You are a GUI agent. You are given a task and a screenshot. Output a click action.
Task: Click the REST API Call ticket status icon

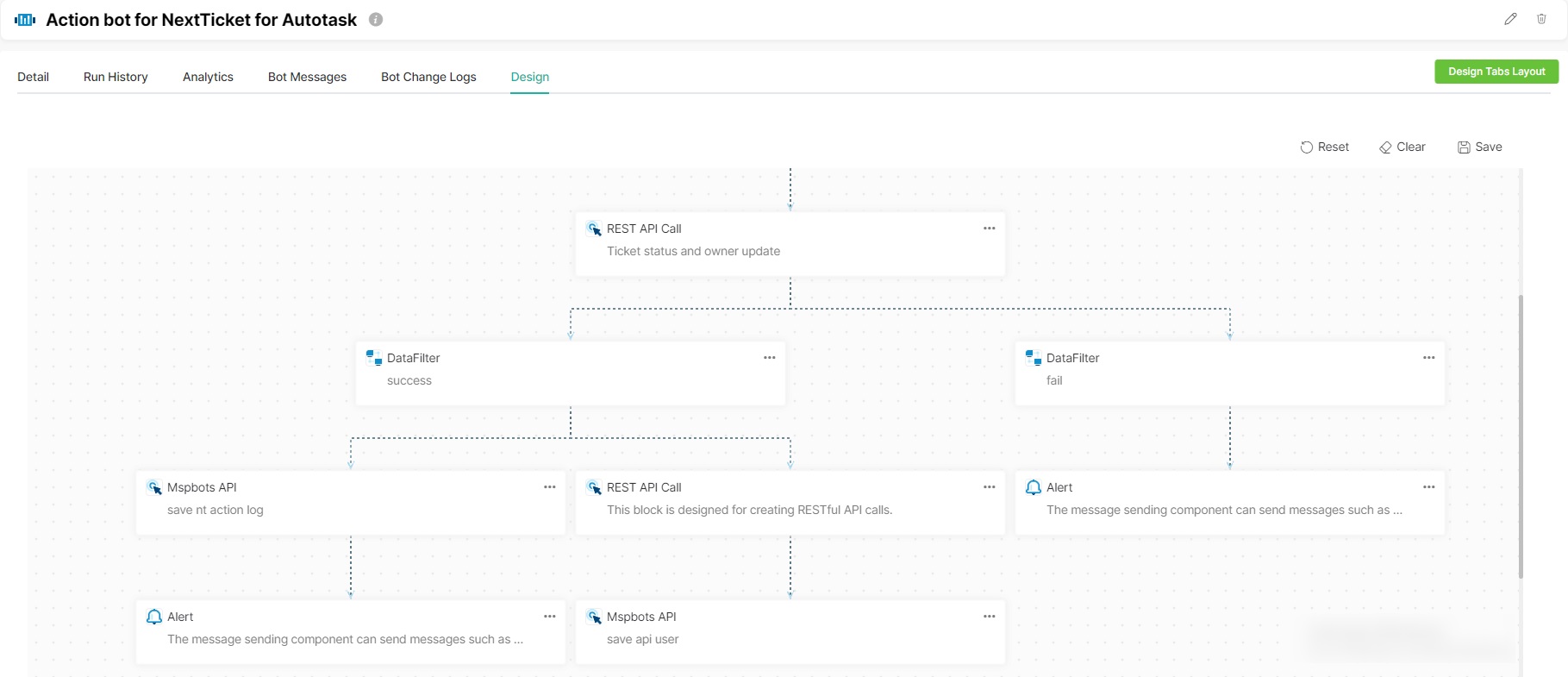tap(594, 229)
